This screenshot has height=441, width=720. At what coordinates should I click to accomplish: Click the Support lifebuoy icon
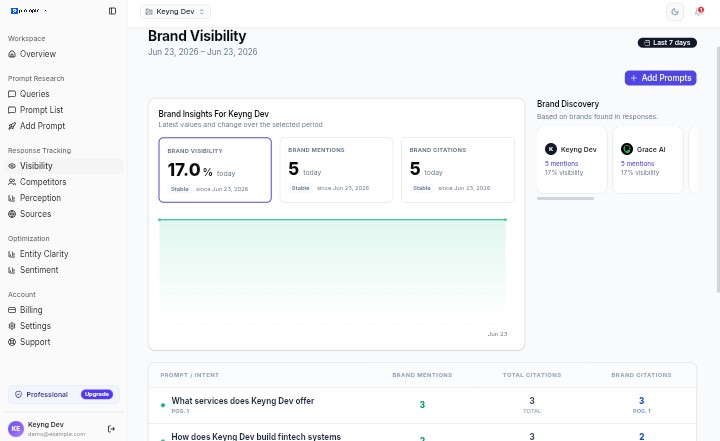point(12,342)
